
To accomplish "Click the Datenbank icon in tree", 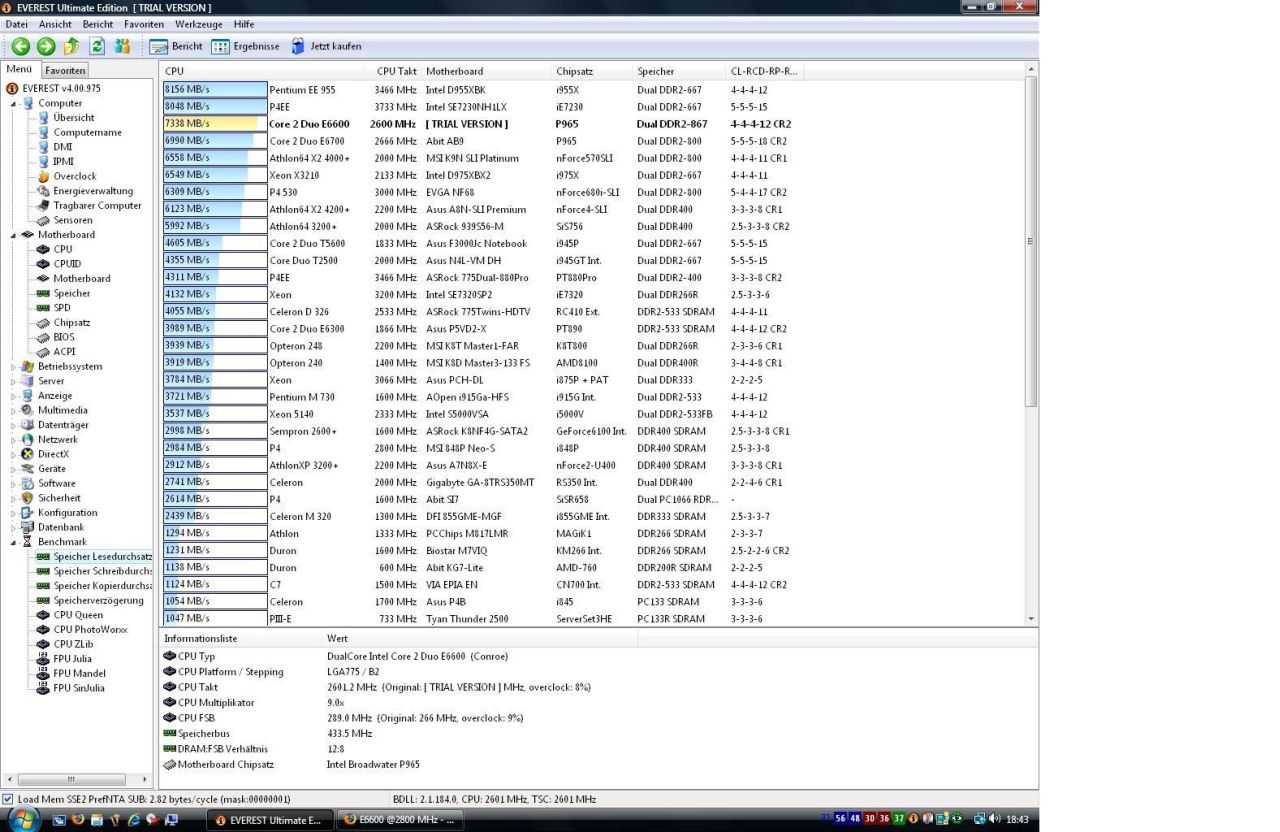I will point(28,527).
